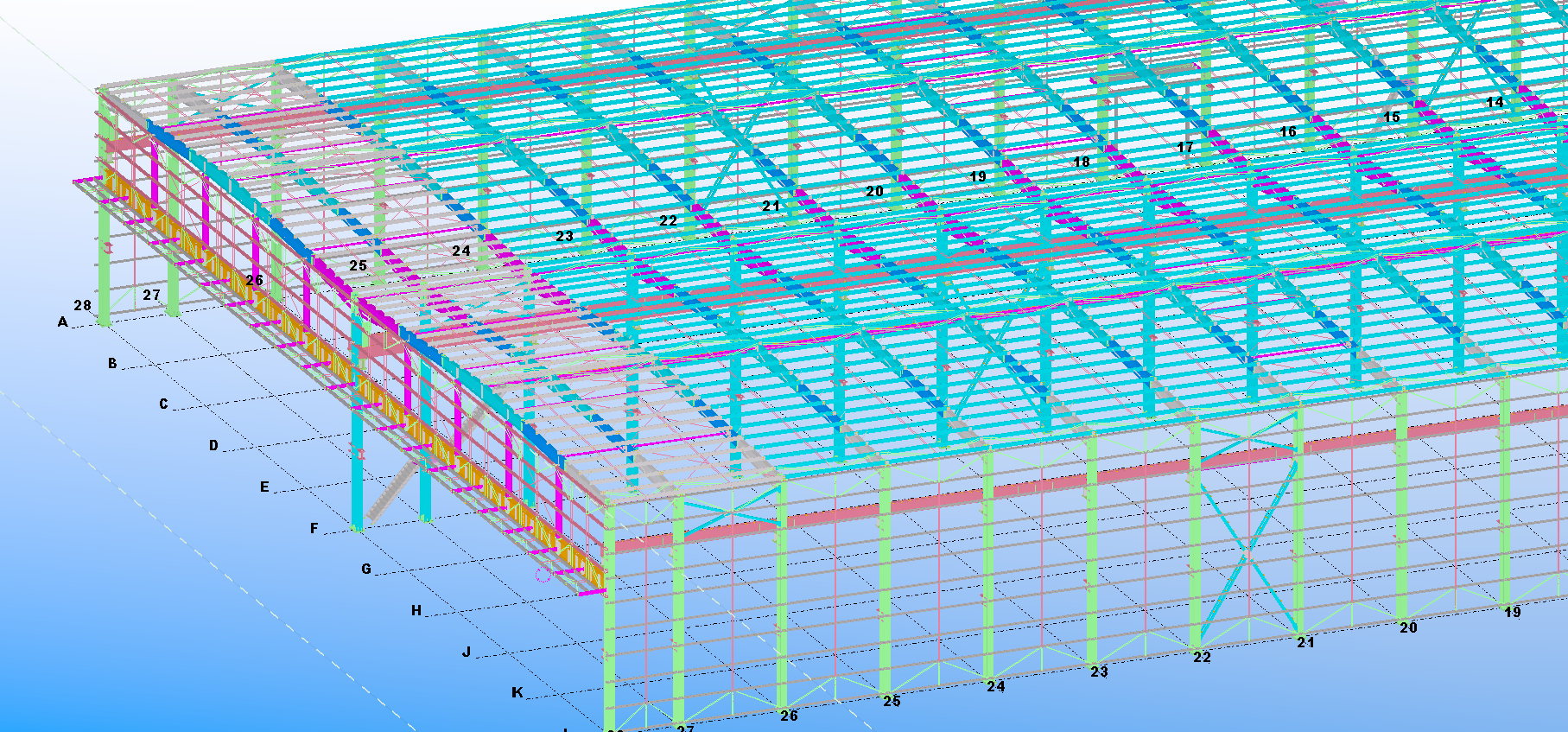
Task: Click grid number 17 on the roof
Action: click(1185, 148)
